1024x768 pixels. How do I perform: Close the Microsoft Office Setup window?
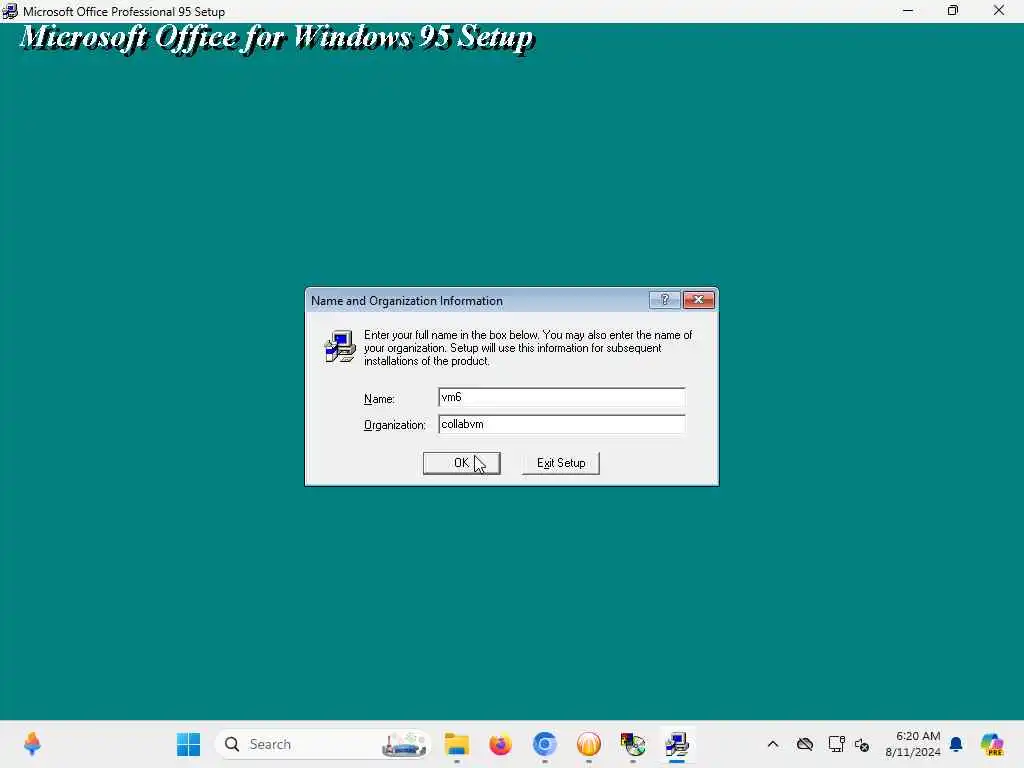999,10
